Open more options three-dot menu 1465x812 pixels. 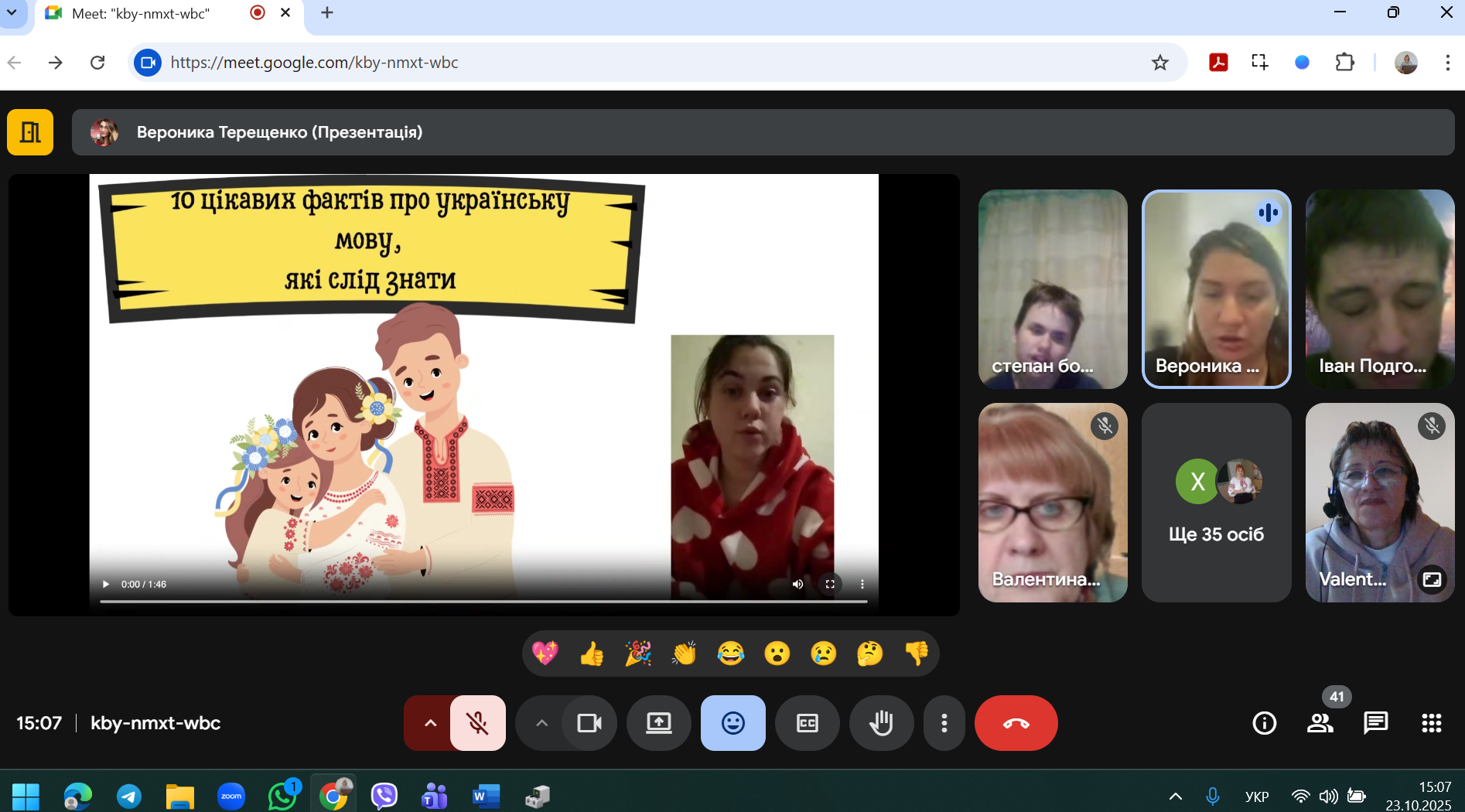pos(944,723)
